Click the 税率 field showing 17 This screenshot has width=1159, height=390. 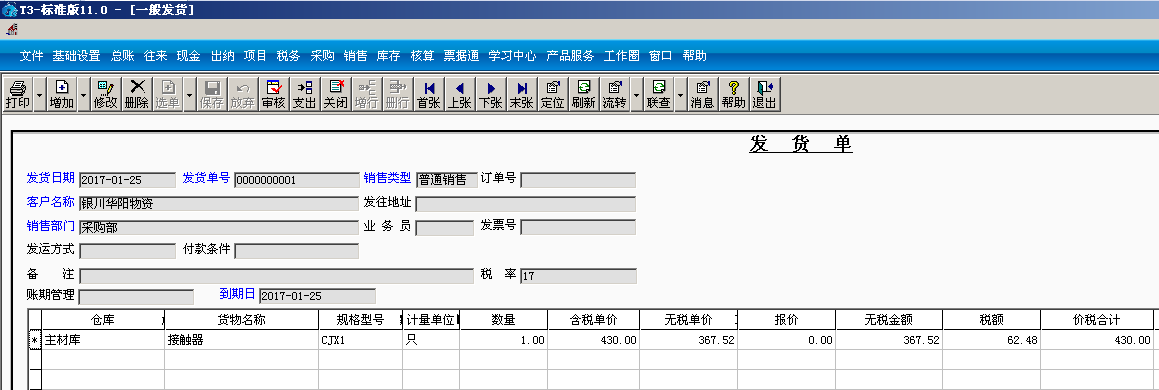tap(578, 276)
